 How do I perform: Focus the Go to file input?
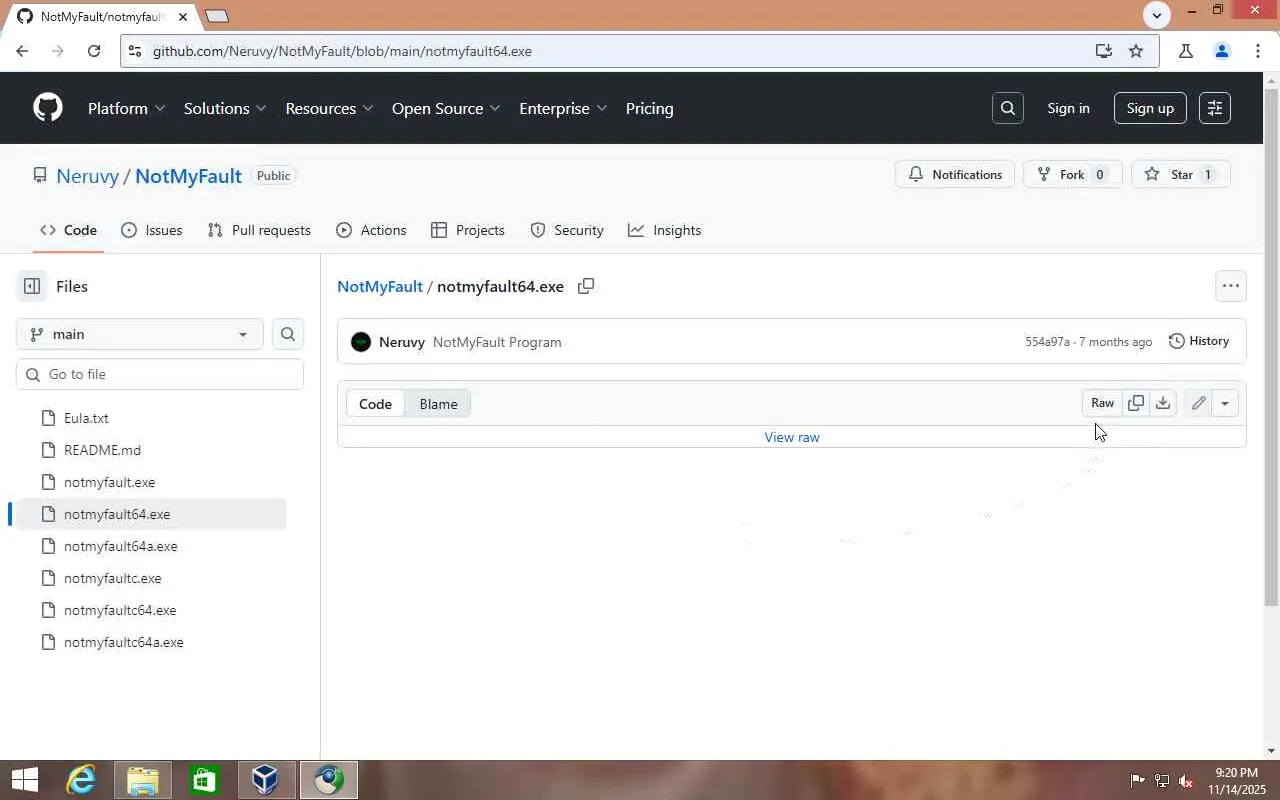click(x=160, y=374)
